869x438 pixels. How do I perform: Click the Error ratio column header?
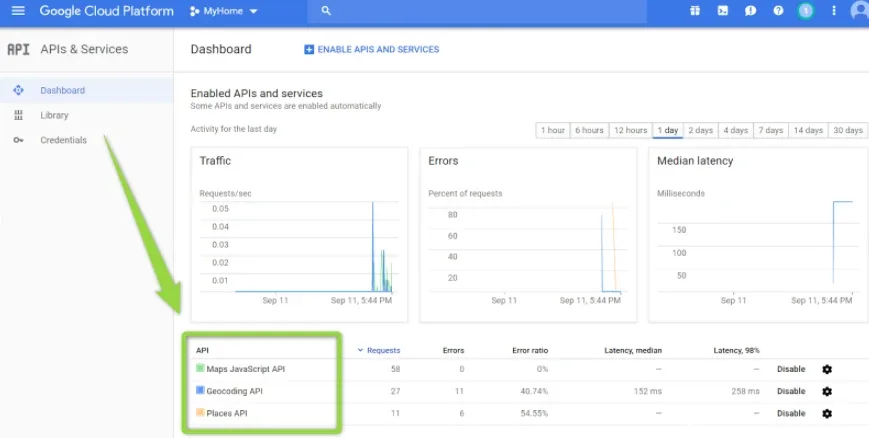[x=530, y=350]
